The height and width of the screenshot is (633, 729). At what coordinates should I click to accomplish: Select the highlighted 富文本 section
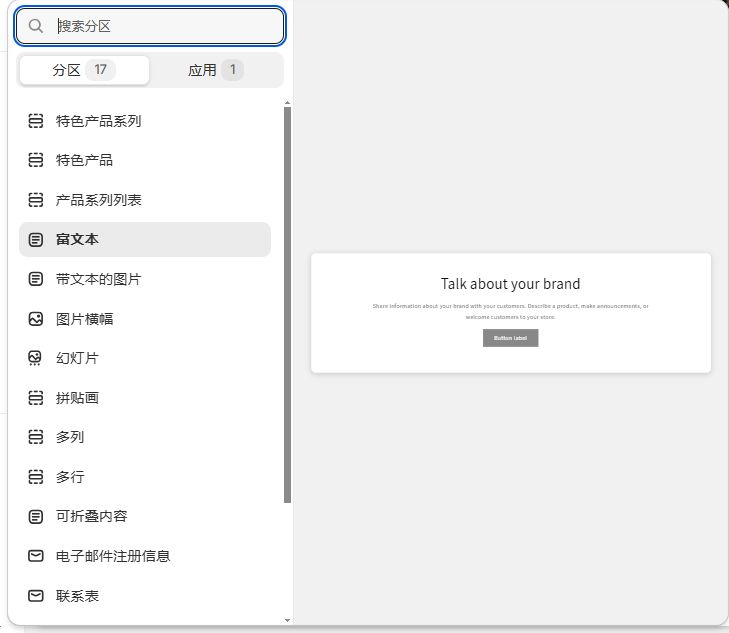(145, 239)
